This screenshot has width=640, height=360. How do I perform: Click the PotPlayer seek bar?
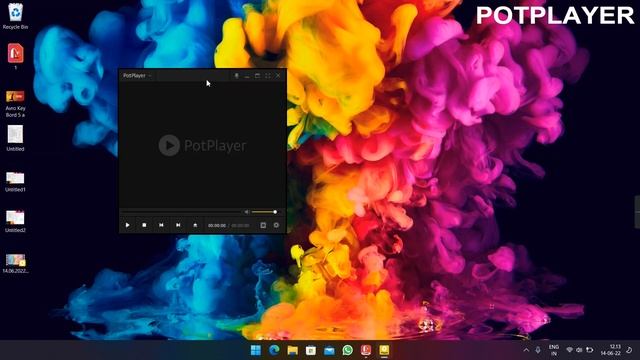[x=182, y=212]
